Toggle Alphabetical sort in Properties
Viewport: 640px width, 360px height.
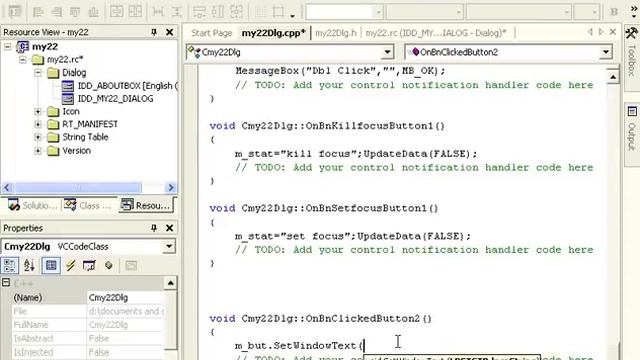[29, 266]
